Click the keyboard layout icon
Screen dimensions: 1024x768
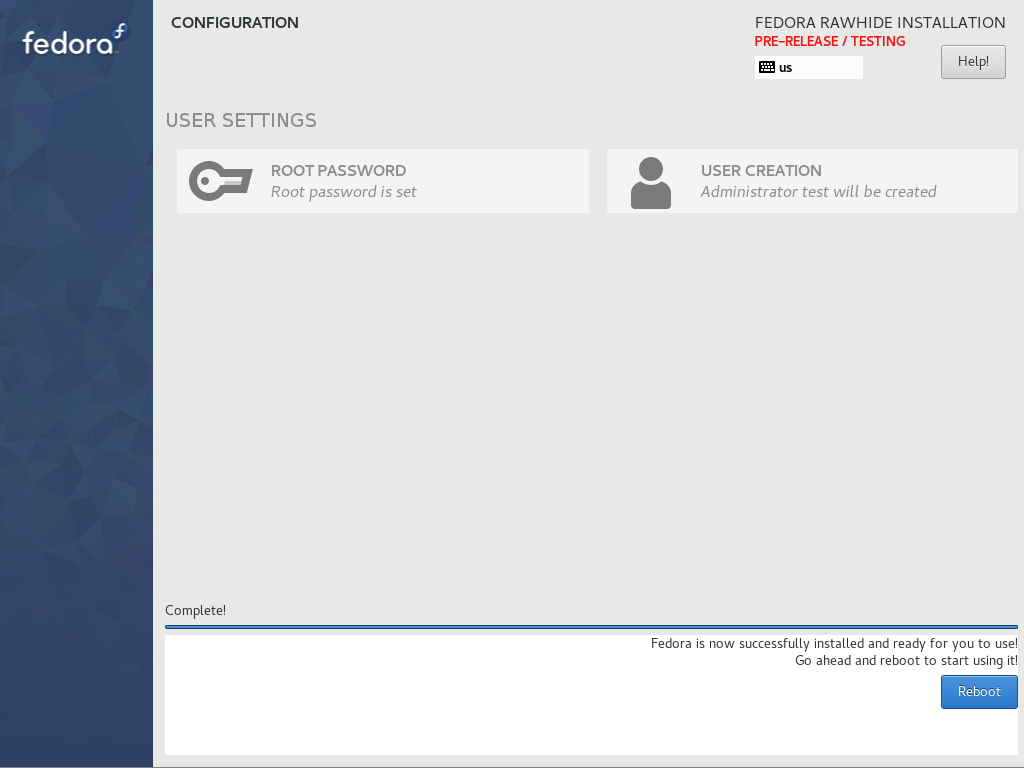point(767,67)
